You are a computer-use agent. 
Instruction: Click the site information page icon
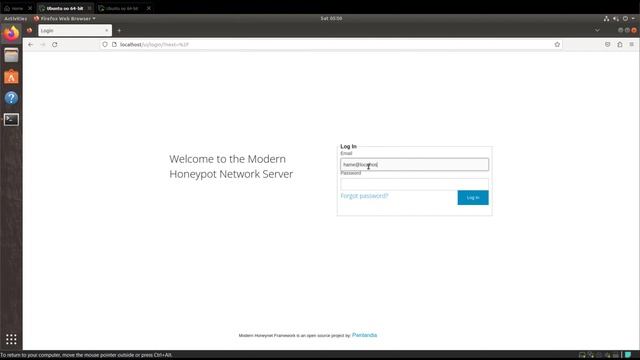coord(114,44)
